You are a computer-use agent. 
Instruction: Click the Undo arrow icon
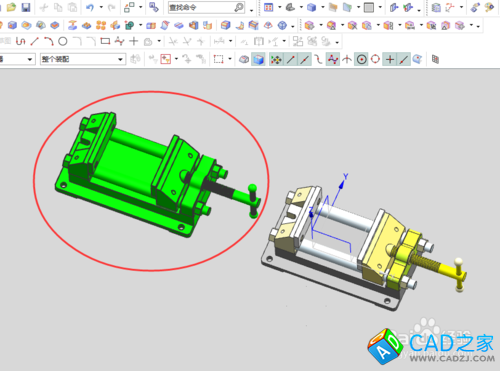coord(90,7)
